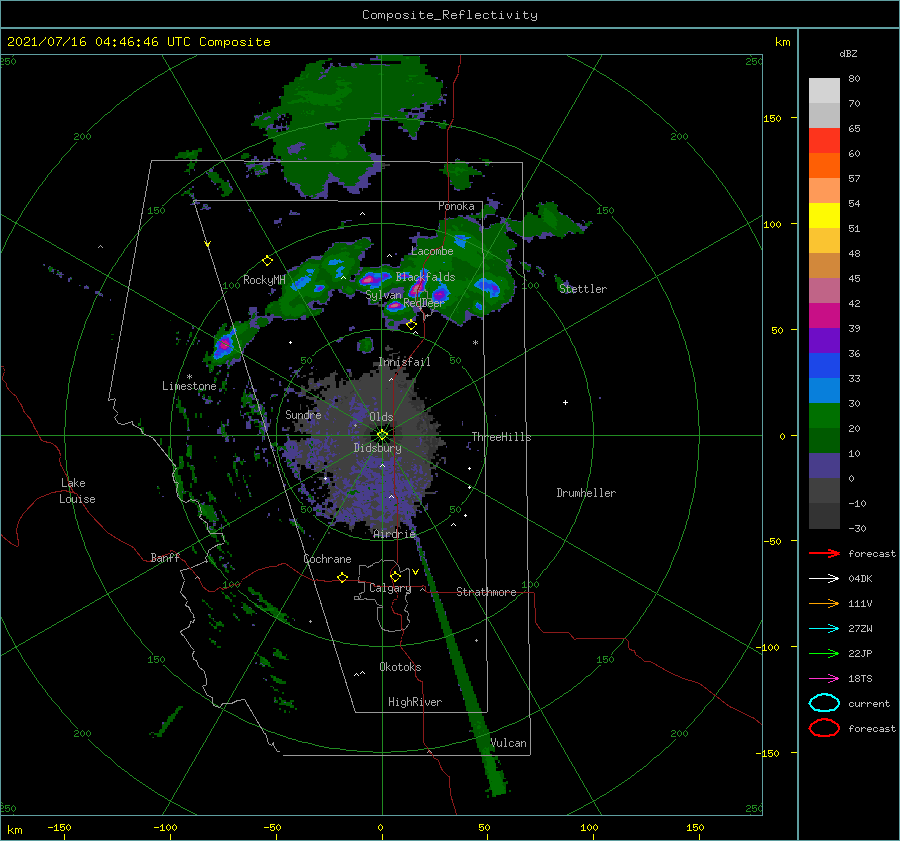Viewport: 900px width, 841px height.
Task: Click the red forecast arrow legend icon
Action: [x=824, y=553]
